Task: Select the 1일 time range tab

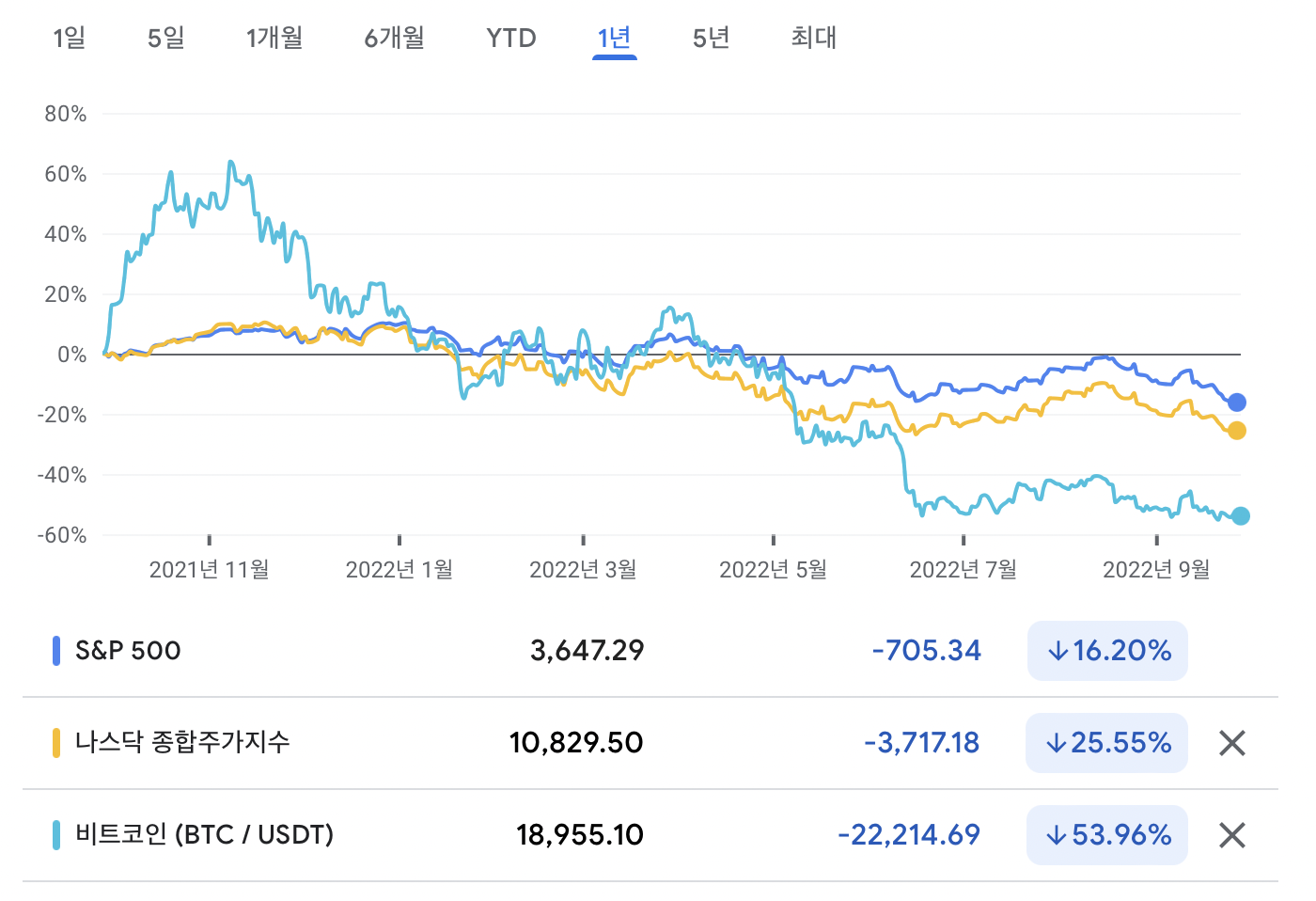Action: tap(70, 38)
